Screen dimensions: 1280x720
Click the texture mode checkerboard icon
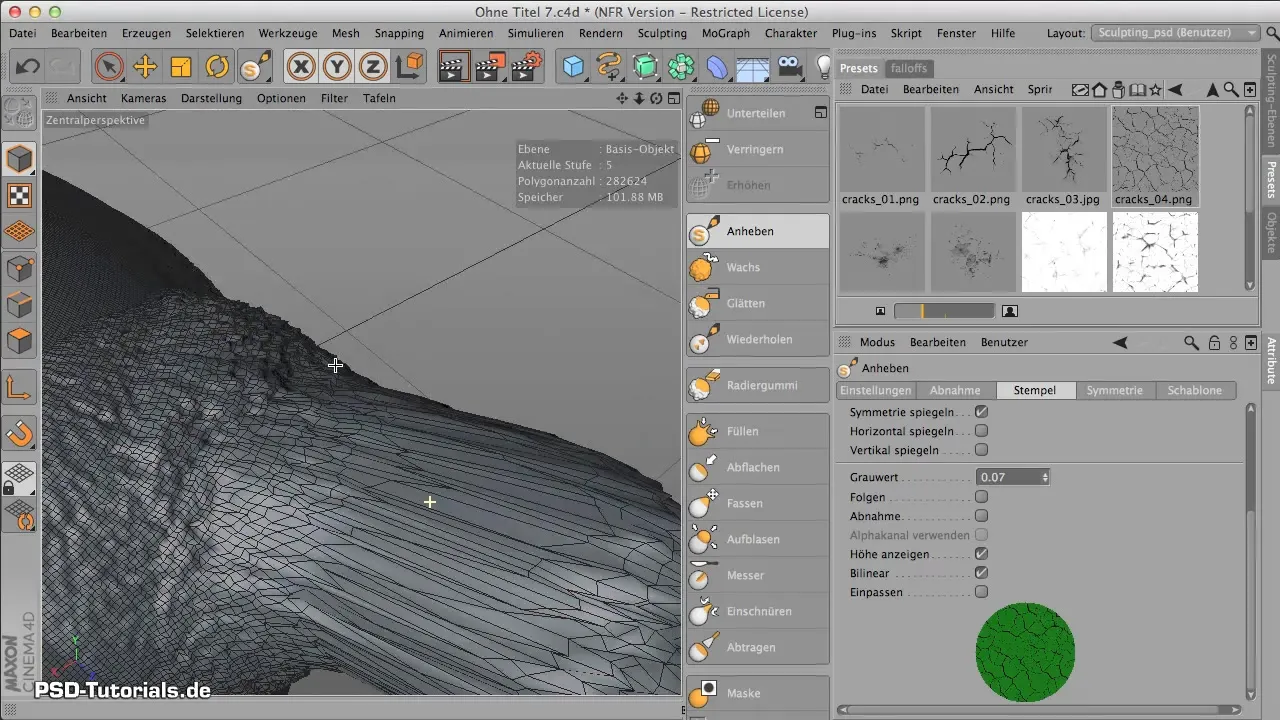20,195
